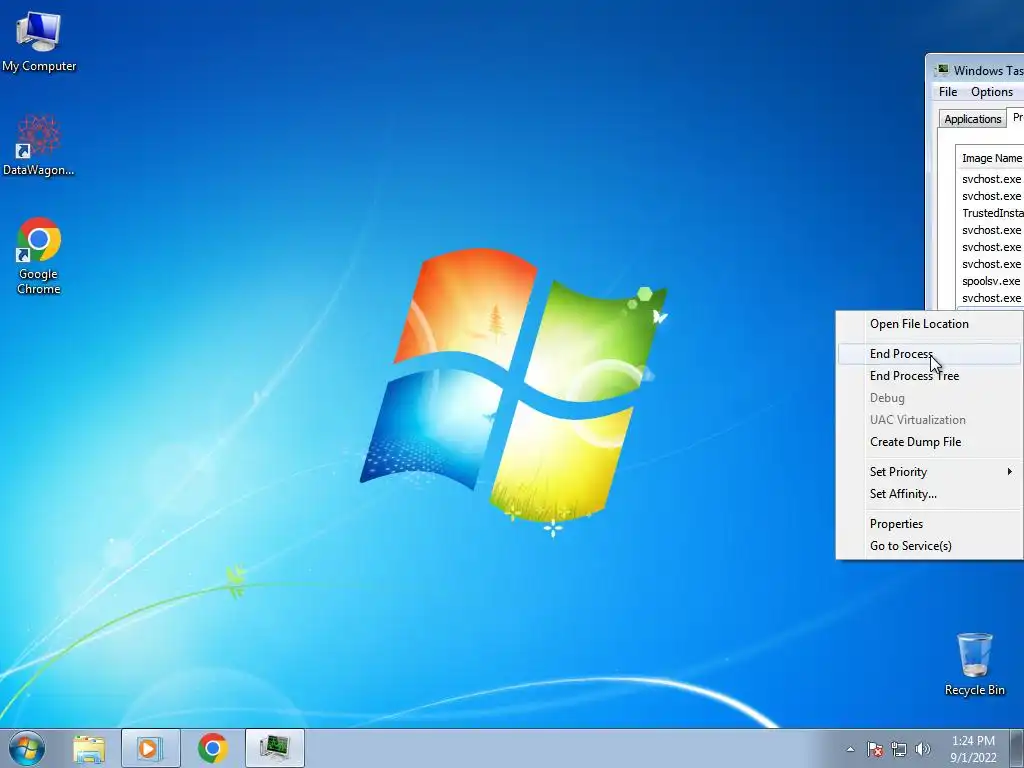The width and height of the screenshot is (1024, 768).
Task: Click the Task Manager title bar icon
Action: tap(942, 70)
